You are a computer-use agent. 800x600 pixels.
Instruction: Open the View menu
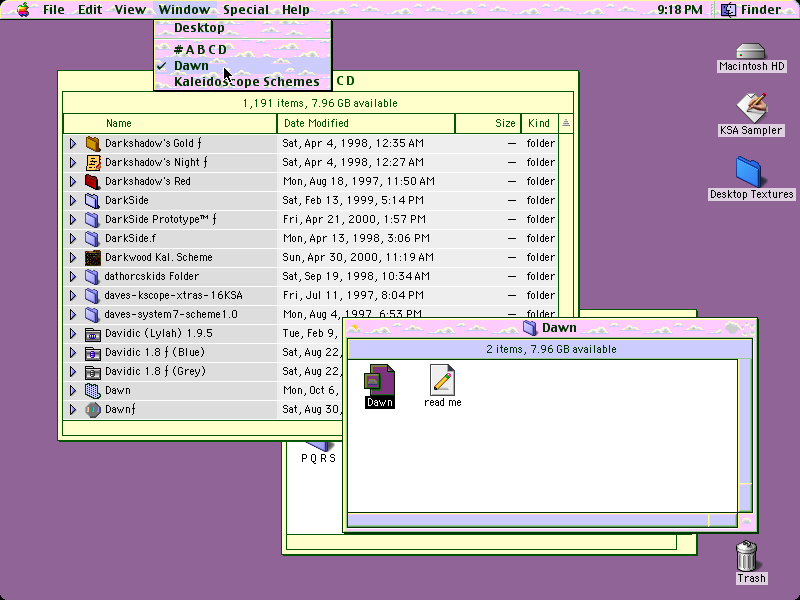130,10
